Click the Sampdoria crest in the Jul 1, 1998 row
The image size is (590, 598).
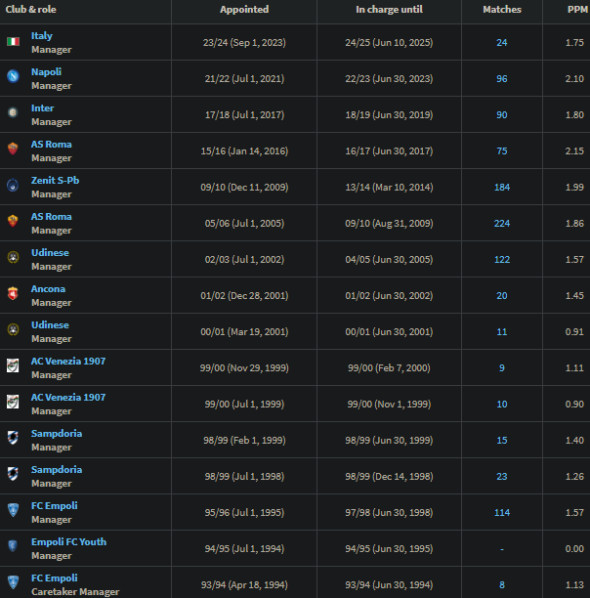click(13, 474)
